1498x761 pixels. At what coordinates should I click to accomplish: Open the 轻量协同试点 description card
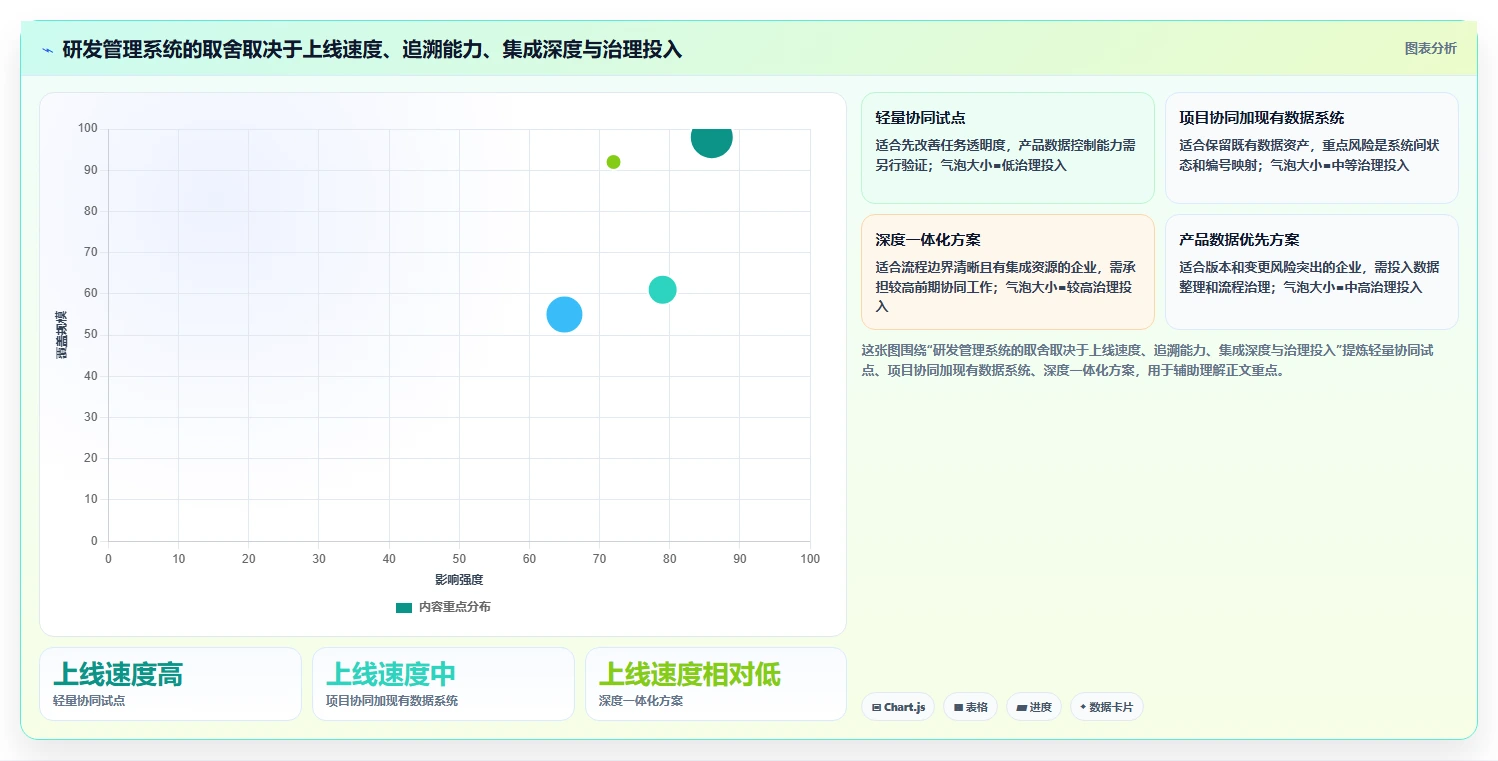pyautogui.click(x=1007, y=148)
